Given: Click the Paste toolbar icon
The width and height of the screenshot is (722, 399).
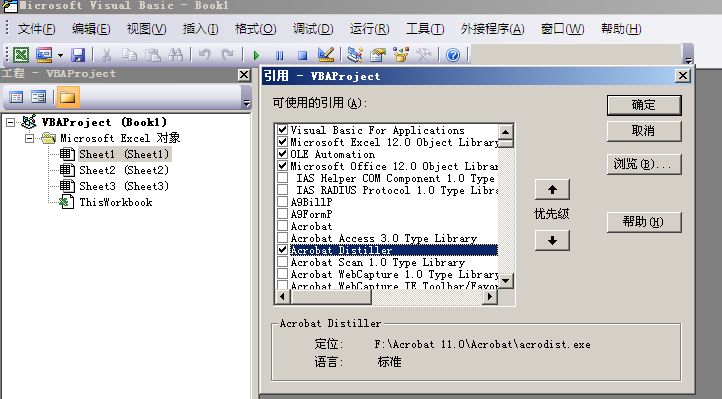Looking at the screenshot, I should [x=153, y=55].
